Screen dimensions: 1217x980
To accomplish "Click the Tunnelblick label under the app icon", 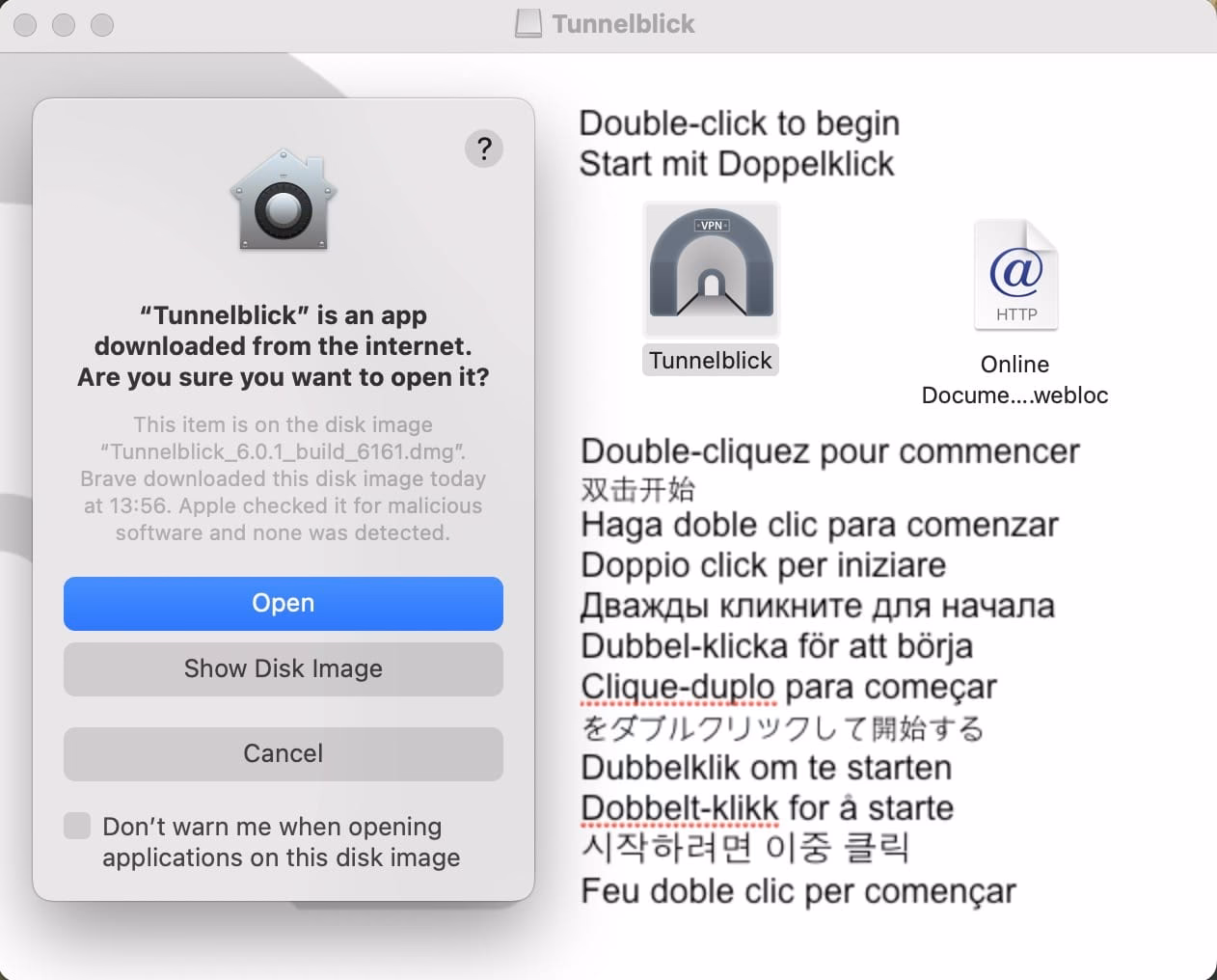I will (x=711, y=361).
